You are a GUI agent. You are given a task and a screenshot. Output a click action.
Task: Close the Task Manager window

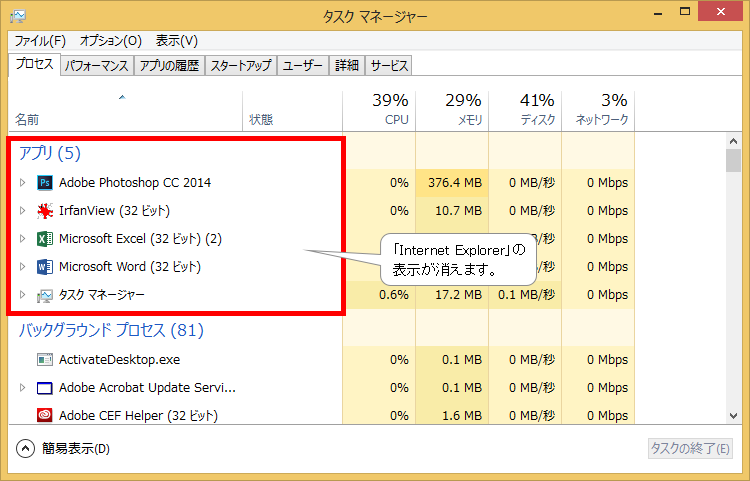720,12
